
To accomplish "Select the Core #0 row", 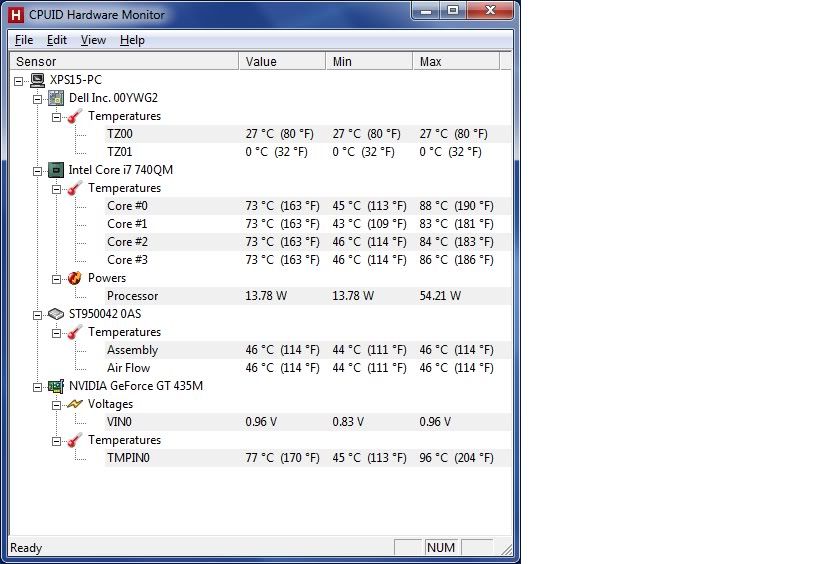I will [308, 206].
